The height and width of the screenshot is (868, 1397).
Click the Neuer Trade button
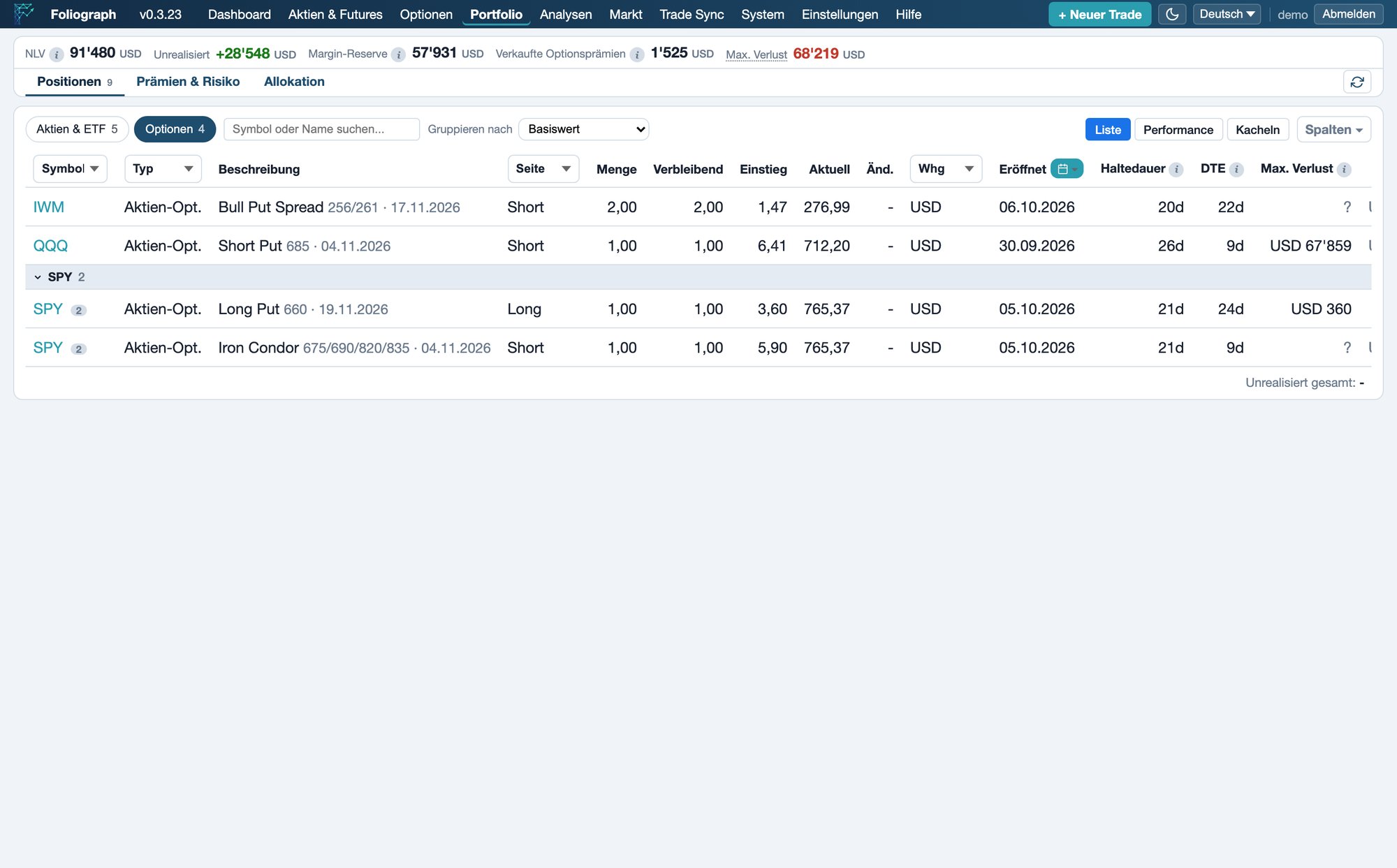pyautogui.click(x=1099, y=14)
